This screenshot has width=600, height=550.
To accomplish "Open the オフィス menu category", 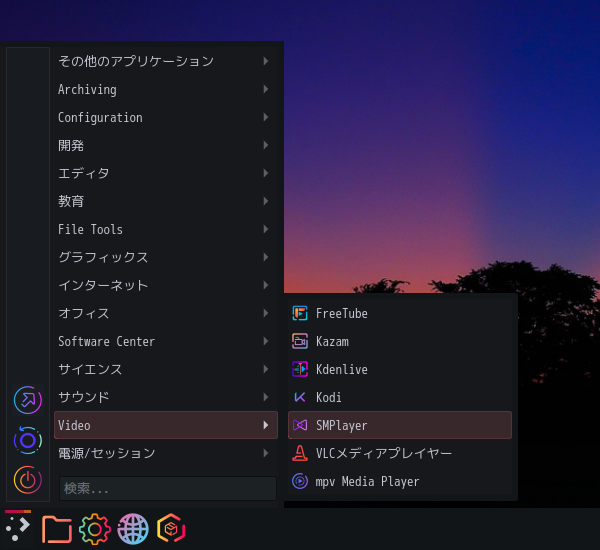I will pyautogui.click(x=166, y=313).
